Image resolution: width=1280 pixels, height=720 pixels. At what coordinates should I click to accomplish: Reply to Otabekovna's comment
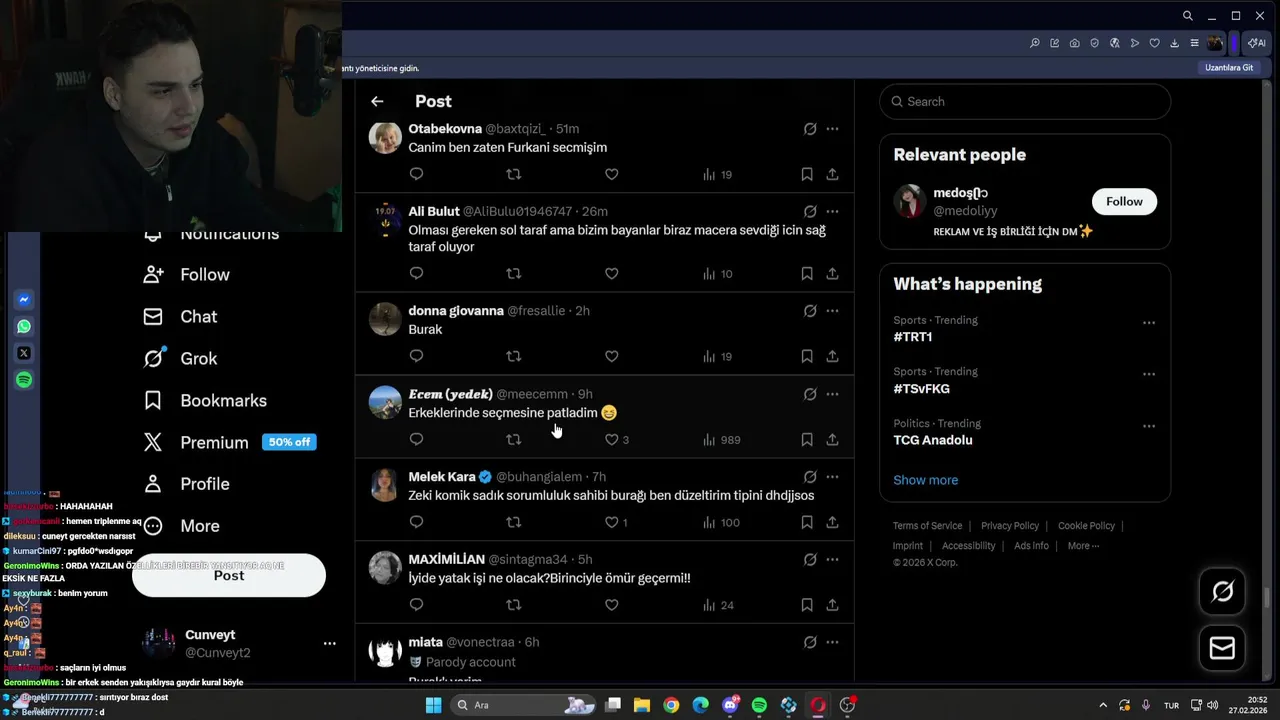point(416,174)
